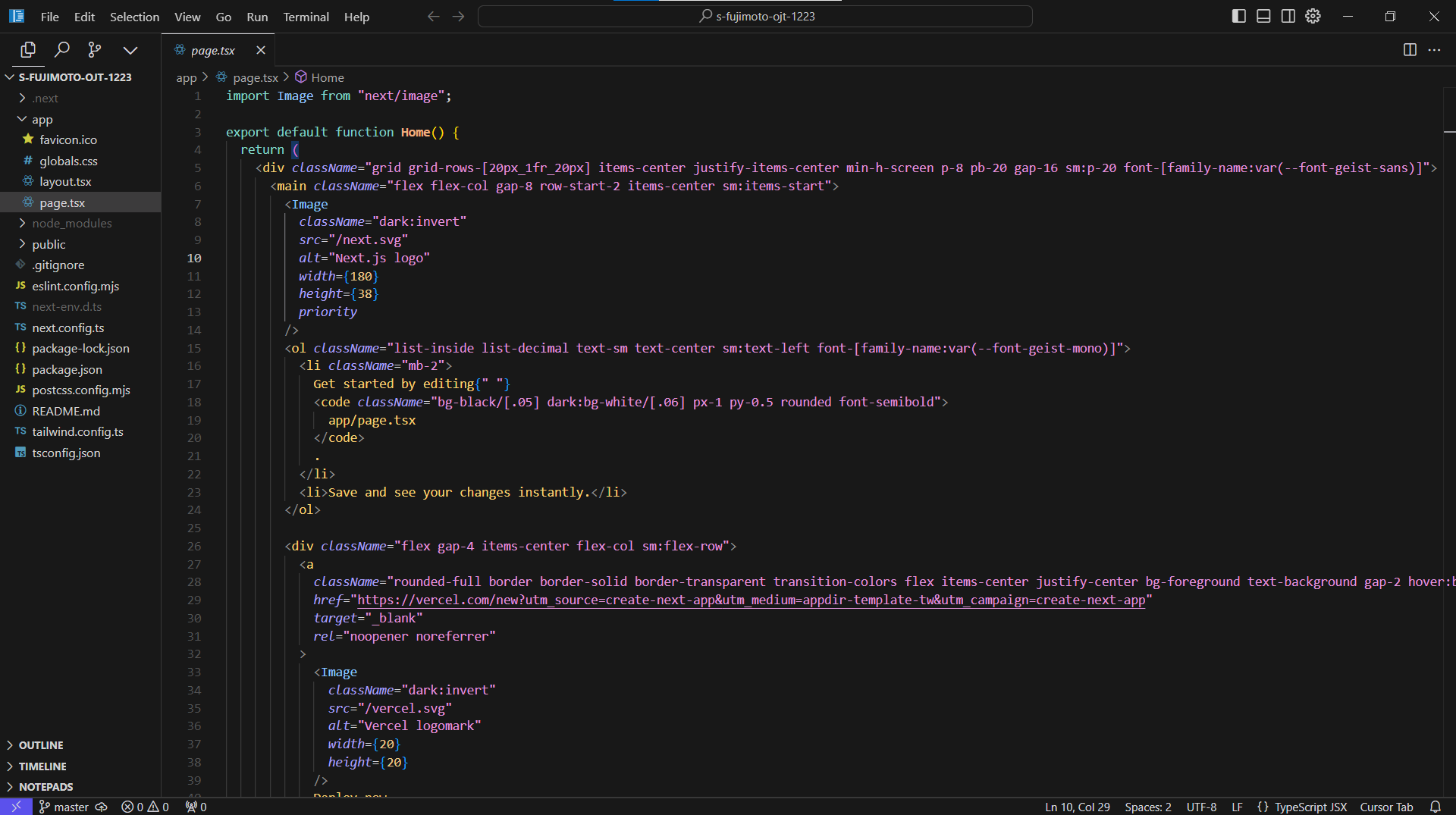The width and height of the screenshot is (1456, 815).
Task: Toggle the primary side bar layout icon
Action: 1238,16
